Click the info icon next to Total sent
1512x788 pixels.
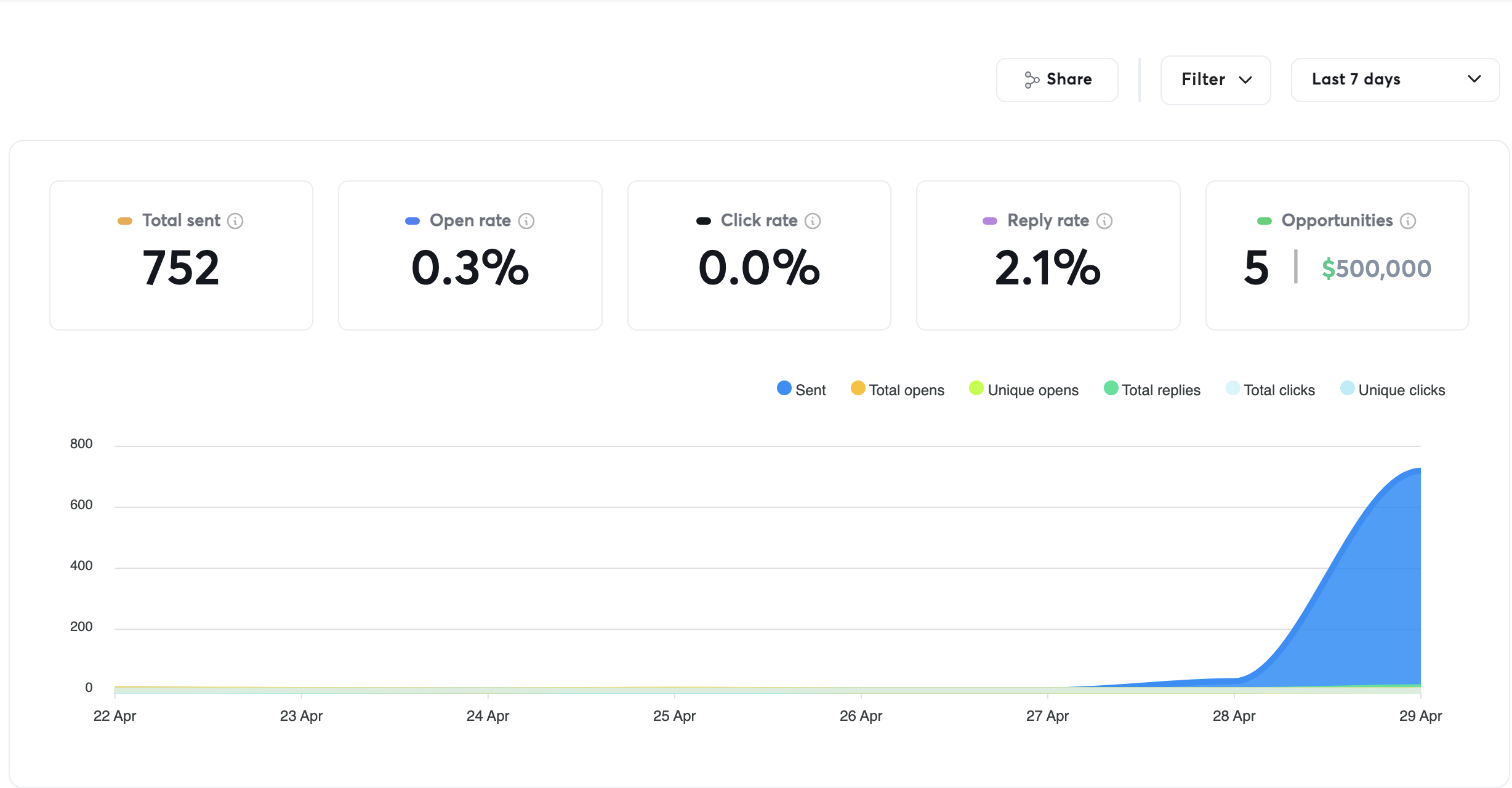235,221
